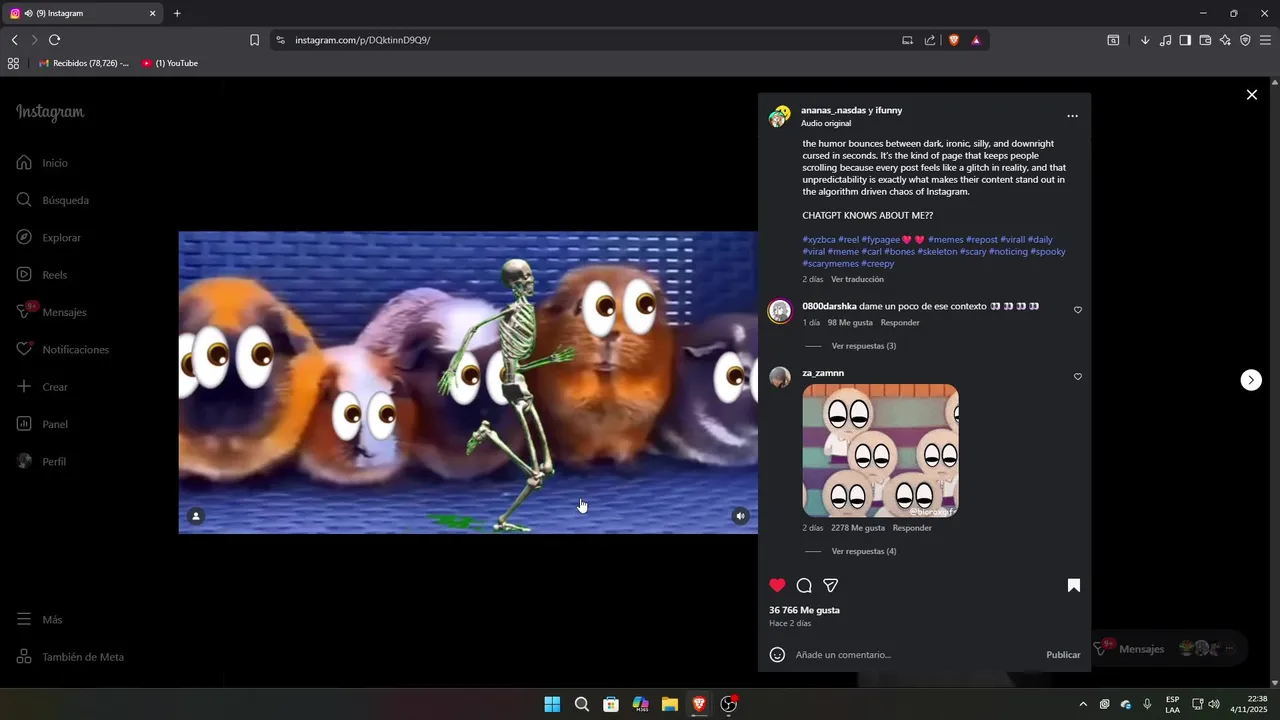Open Brave Rewards triangle icon
This screenshot has height=720, width=1280.
[x=976, y=40]
